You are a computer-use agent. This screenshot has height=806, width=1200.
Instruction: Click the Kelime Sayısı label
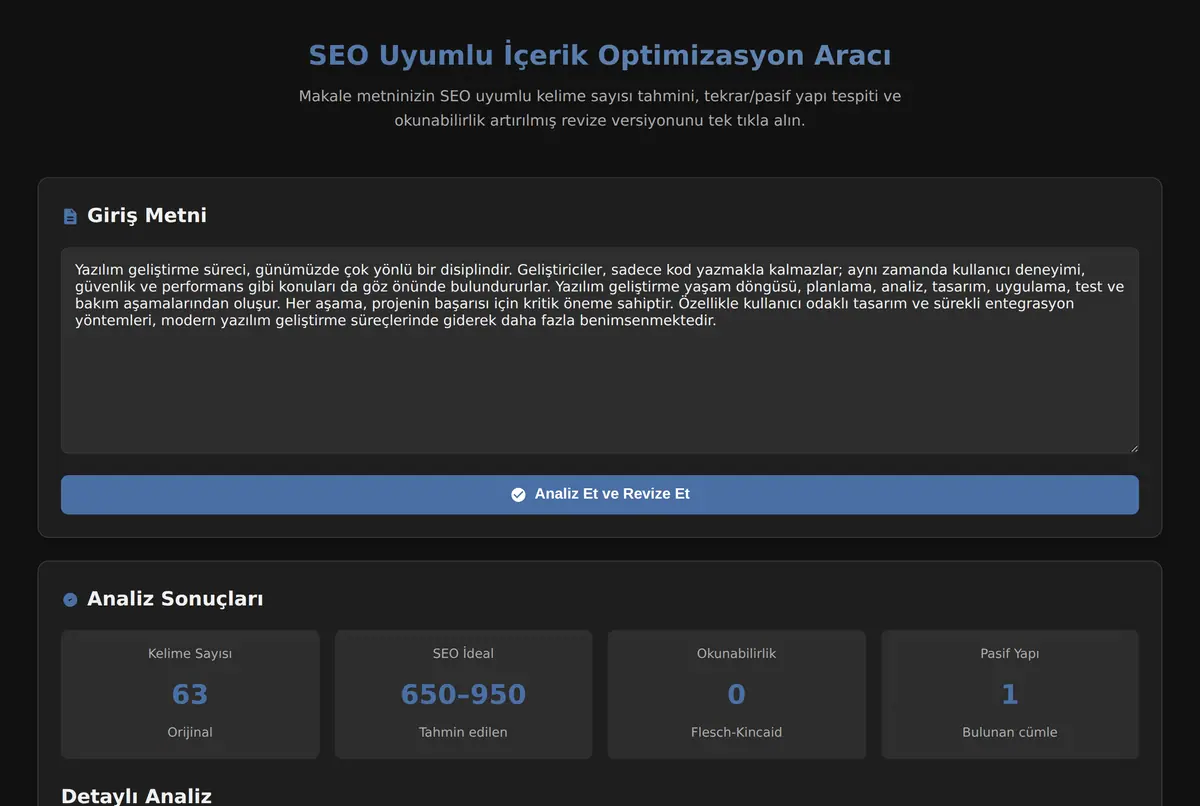click(x=190, y=653)
